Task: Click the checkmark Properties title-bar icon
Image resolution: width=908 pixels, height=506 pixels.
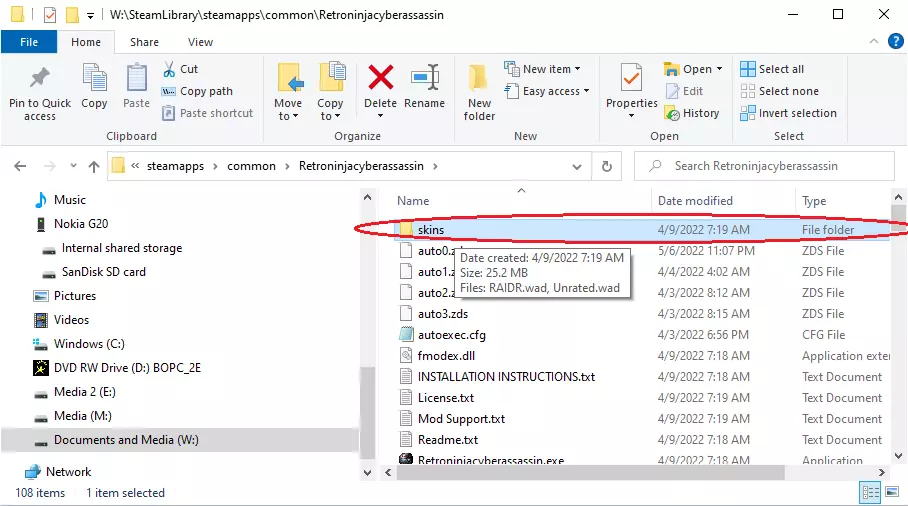Action: 50,14
